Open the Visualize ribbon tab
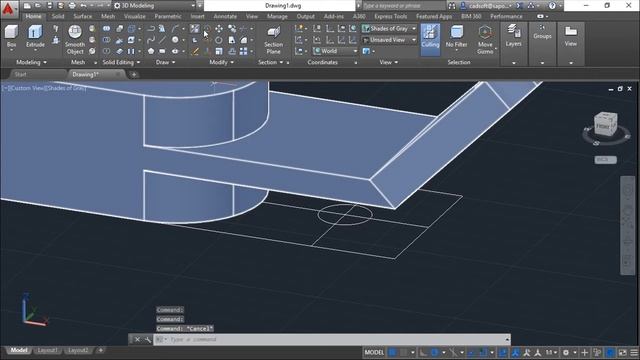The height and width of the screenshot is (360, 640). click(x=135, y=16)
